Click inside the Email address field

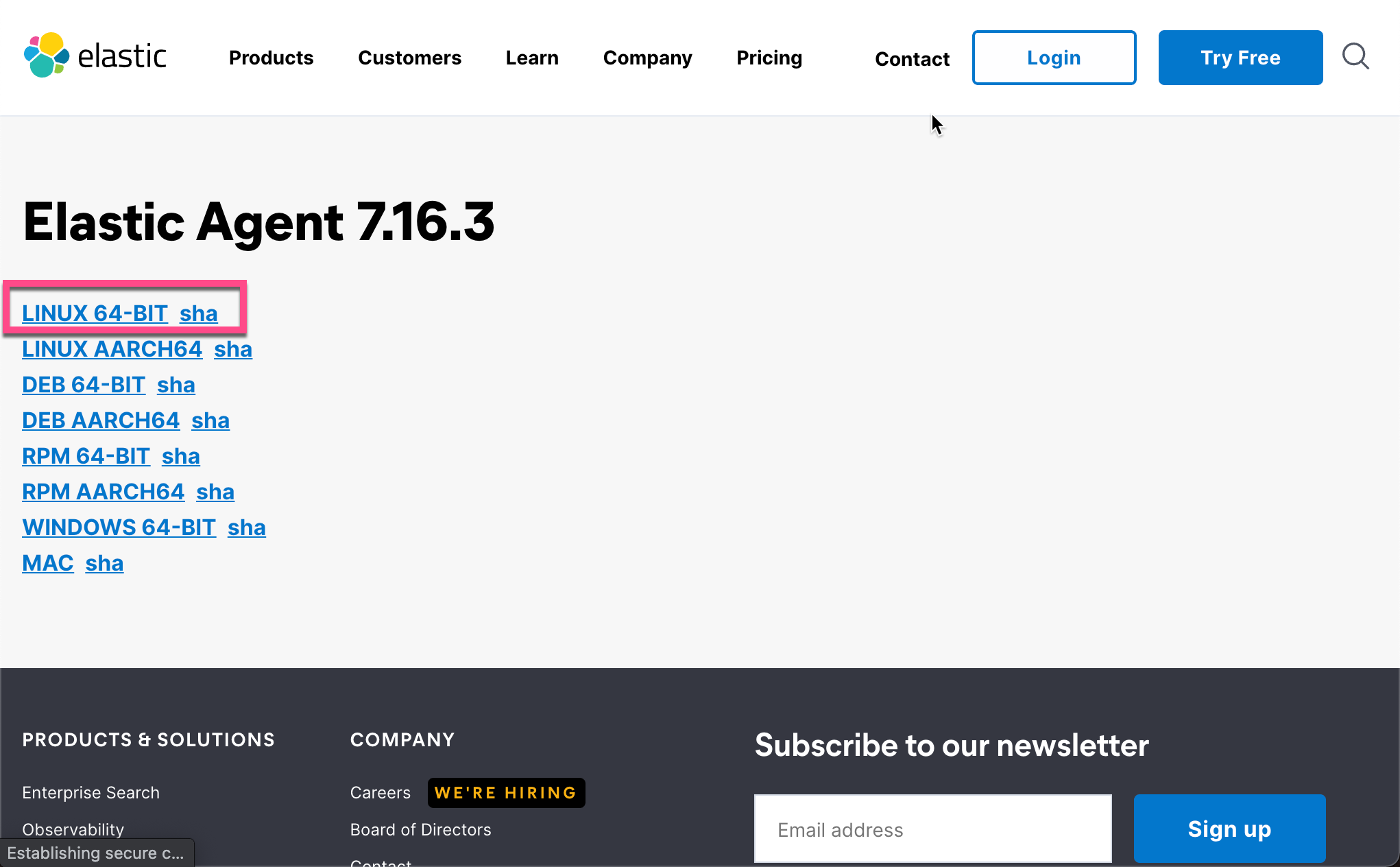pos(932,829)
